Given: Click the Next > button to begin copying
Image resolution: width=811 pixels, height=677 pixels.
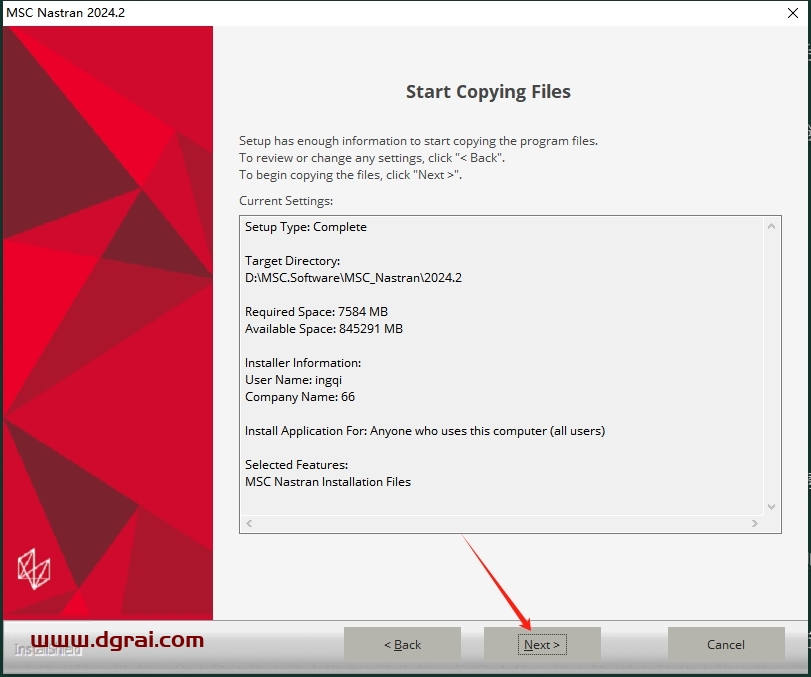Looking at the screenshot, I should 542,644.
